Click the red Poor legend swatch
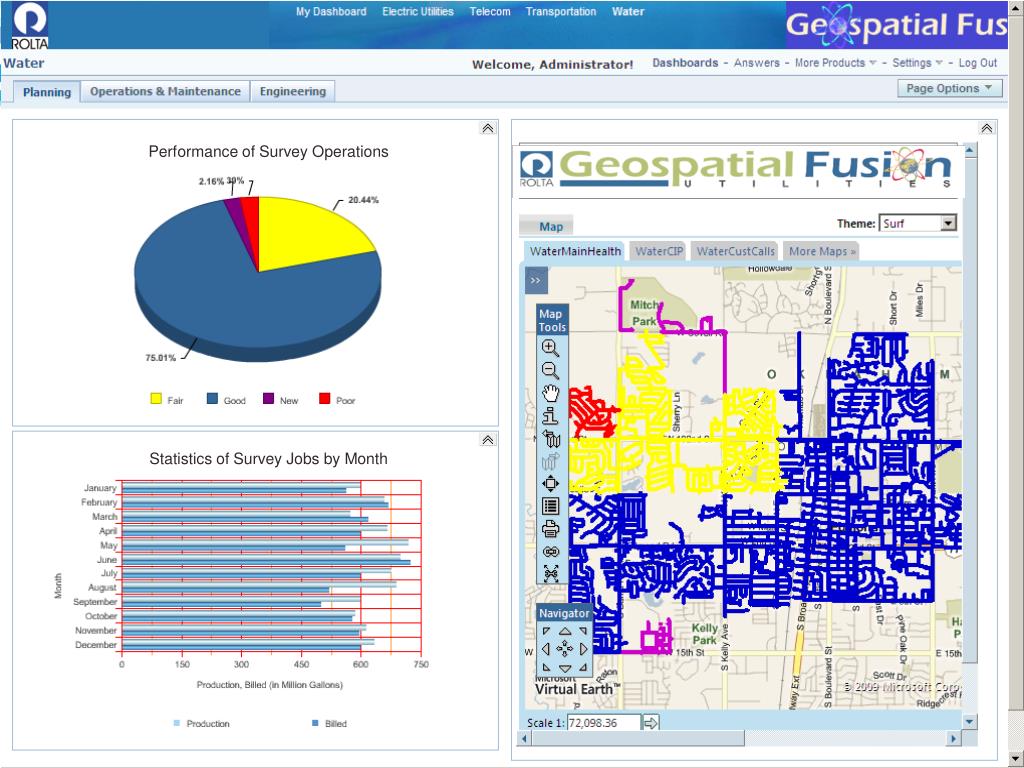This screenshot has height=768, width=1024. pyautogui.click(x=325, y=398)
